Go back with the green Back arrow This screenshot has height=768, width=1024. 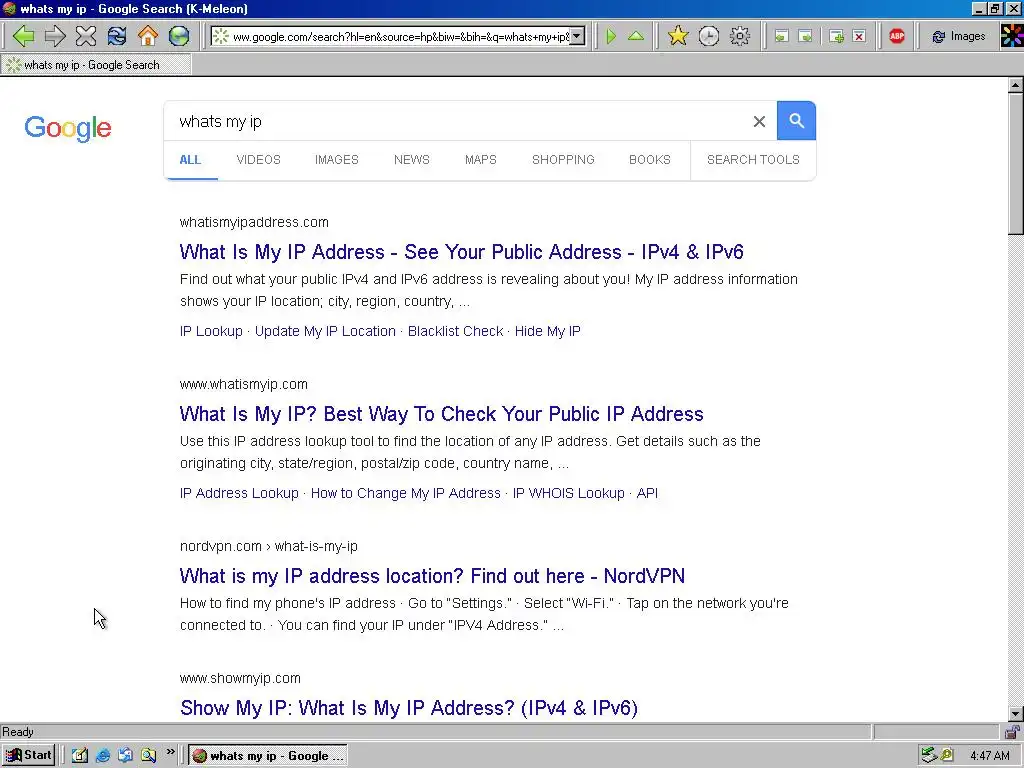click(24, 36)
